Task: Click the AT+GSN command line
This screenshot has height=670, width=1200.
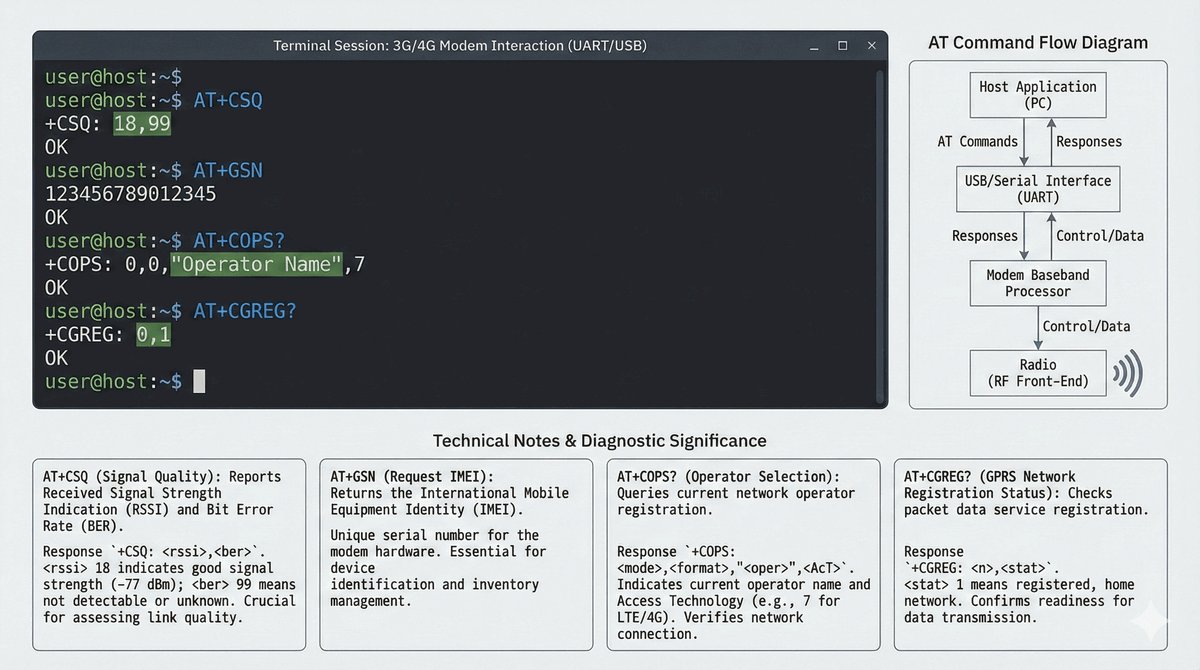Action: [x=228, y=170]
